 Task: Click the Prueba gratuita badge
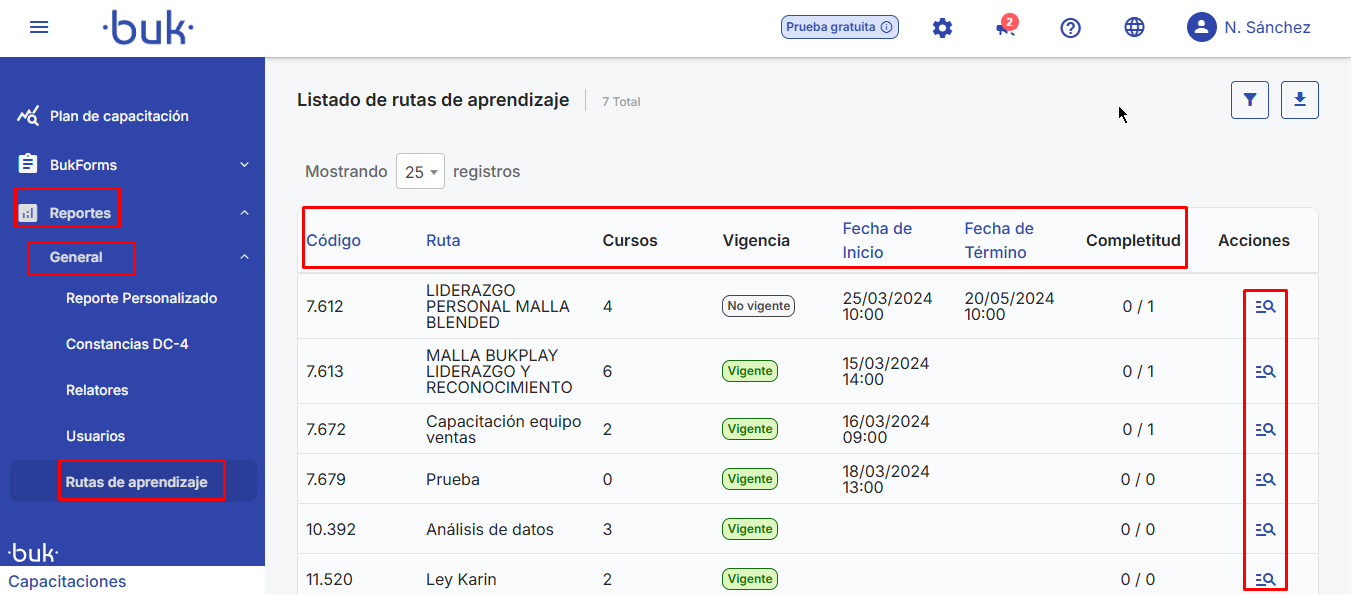click(840, 27)
